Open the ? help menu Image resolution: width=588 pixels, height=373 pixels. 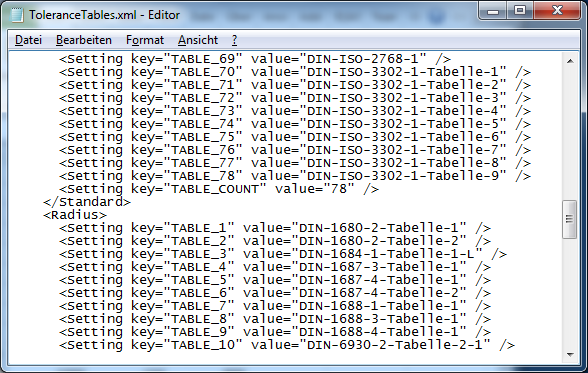point(234,40)
